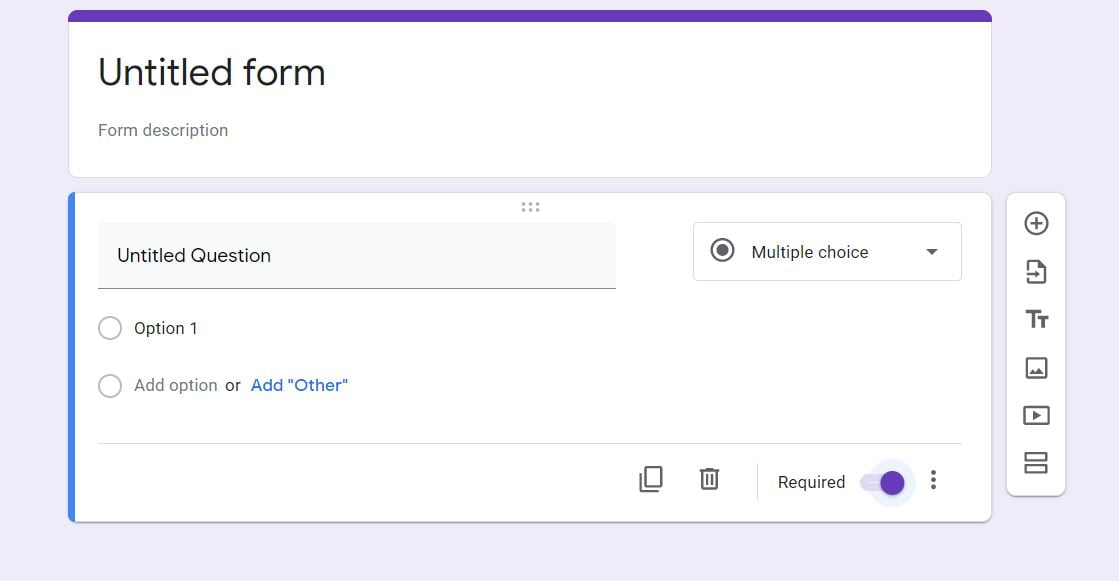Viewport: 1119px width, 581px height.
Task: Click the Add "Other" link
Action: coord(299,385)
